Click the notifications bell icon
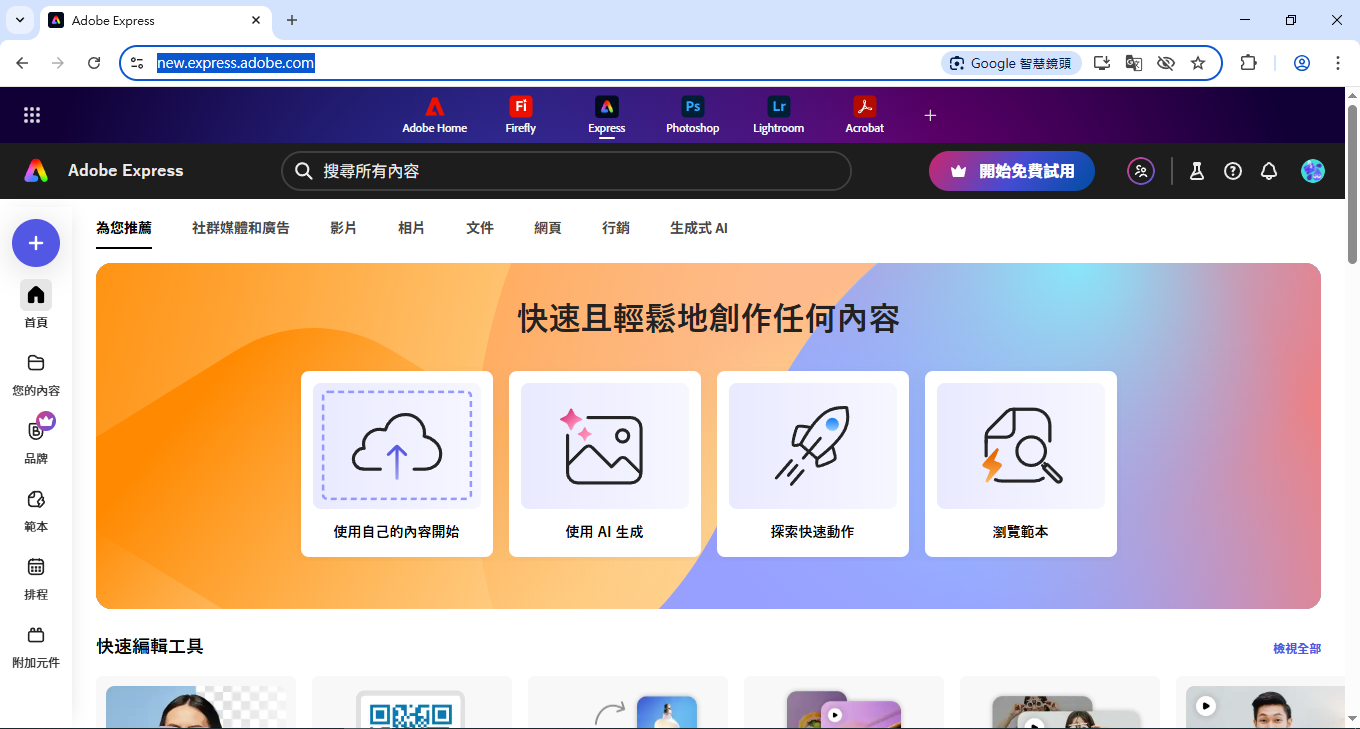 1269,171
